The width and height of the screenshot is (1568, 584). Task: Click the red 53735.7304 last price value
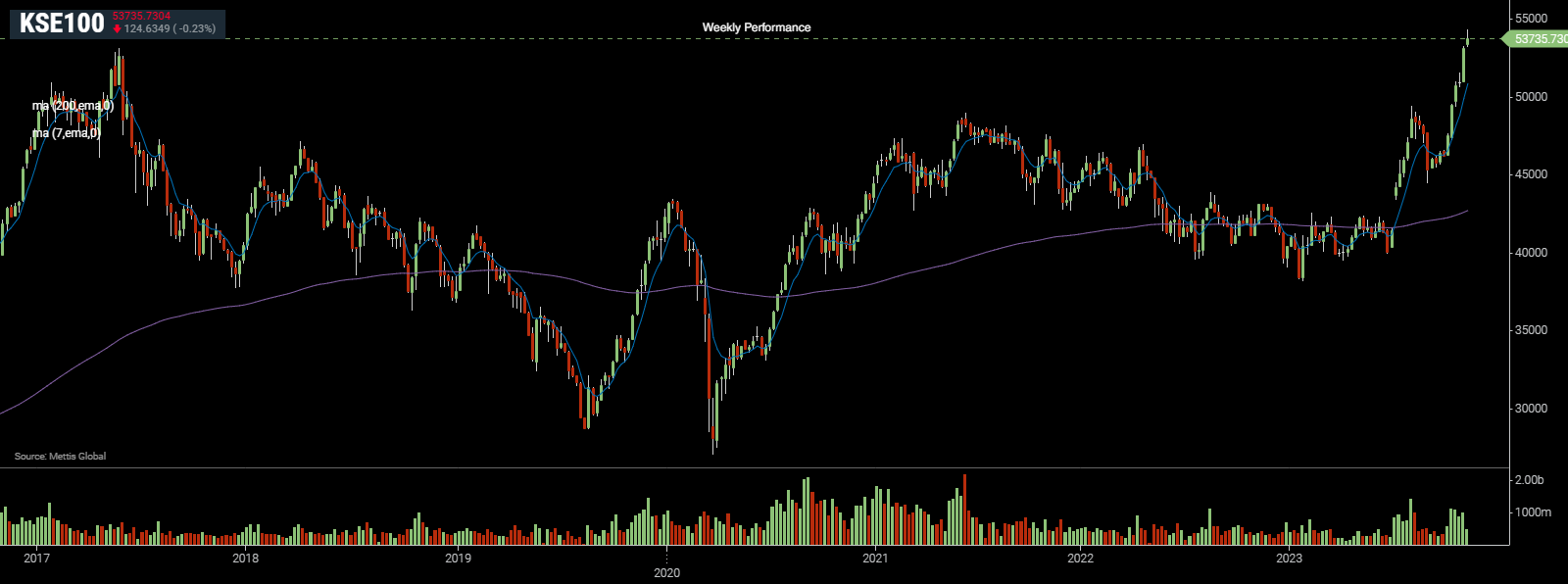point(142,17)
